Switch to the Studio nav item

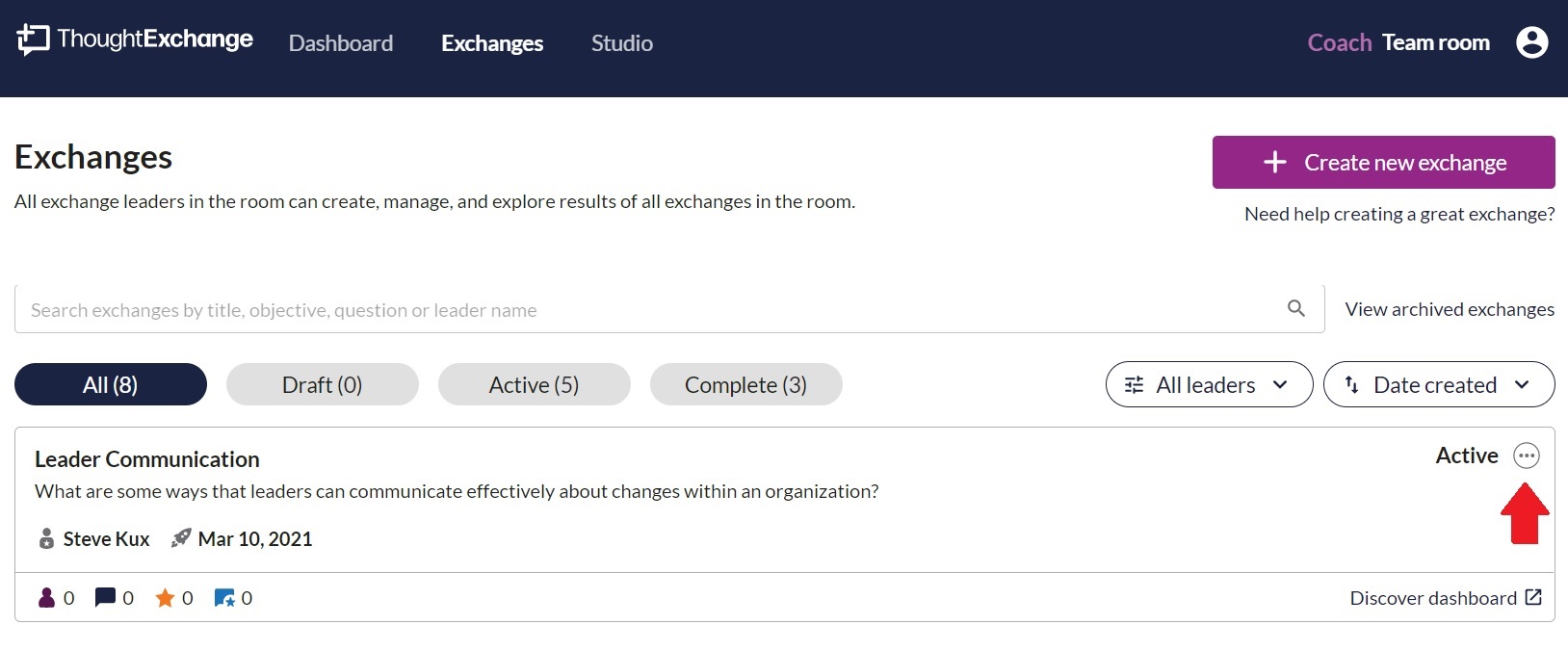[x=622, y=43]
